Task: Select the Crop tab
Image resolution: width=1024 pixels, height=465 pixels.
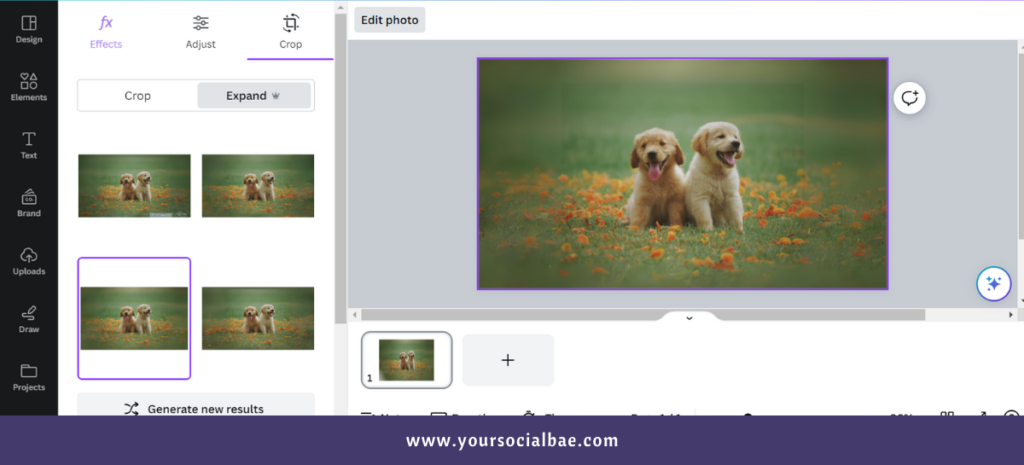Action: pyautogui.click(x=291, y=31)
